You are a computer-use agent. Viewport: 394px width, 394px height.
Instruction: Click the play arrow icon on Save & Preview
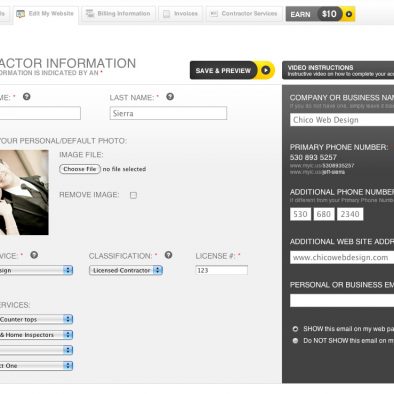tap(266, 70)
